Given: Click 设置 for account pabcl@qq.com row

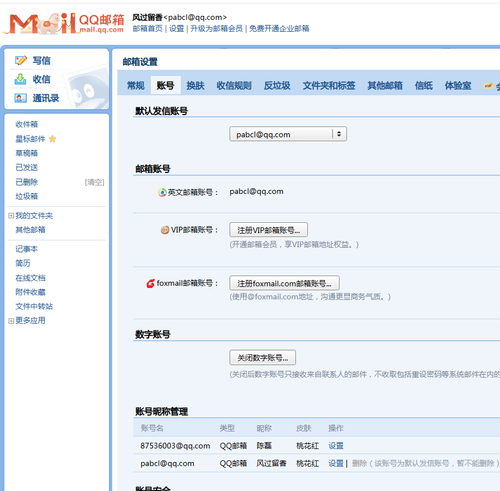Looking at the screenshot, I should point(336,463).
